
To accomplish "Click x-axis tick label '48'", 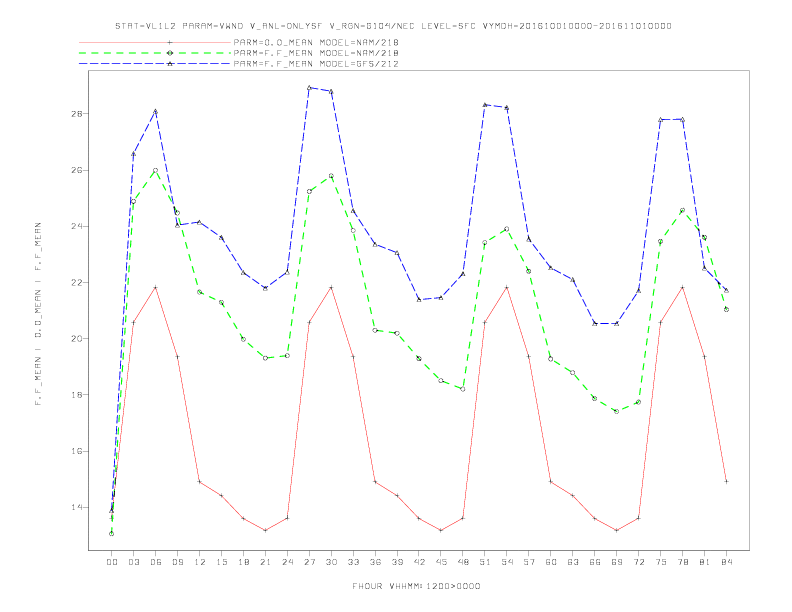I will point(463,562).
